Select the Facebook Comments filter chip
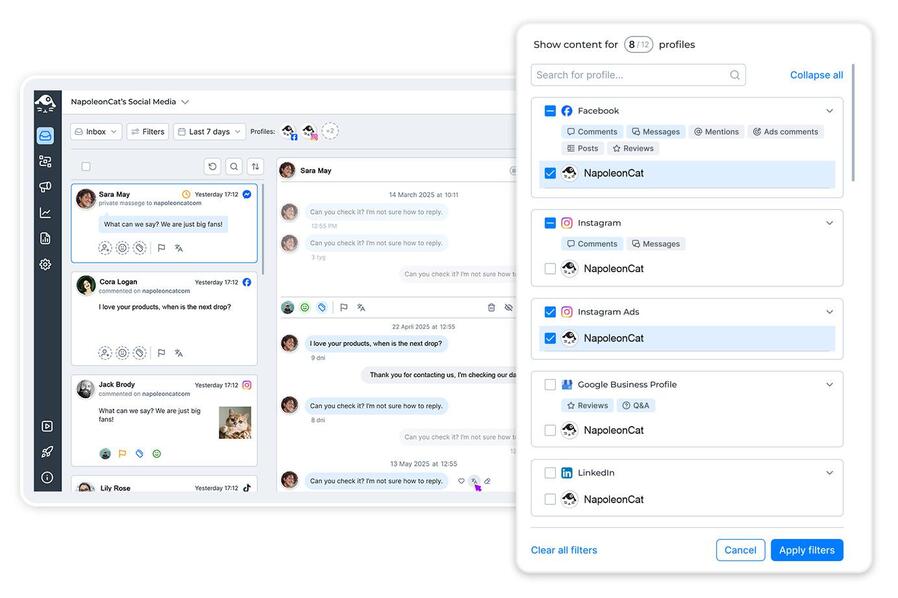This screenshot has width=898, height=598. [592, 132]
